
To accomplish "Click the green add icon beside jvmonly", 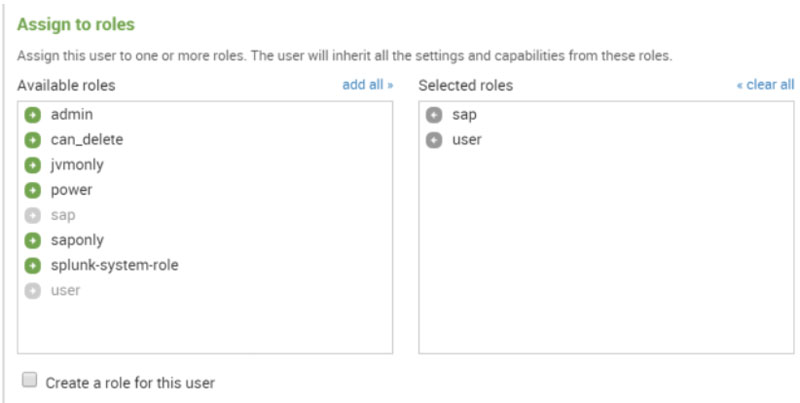I will coord(32,165).
